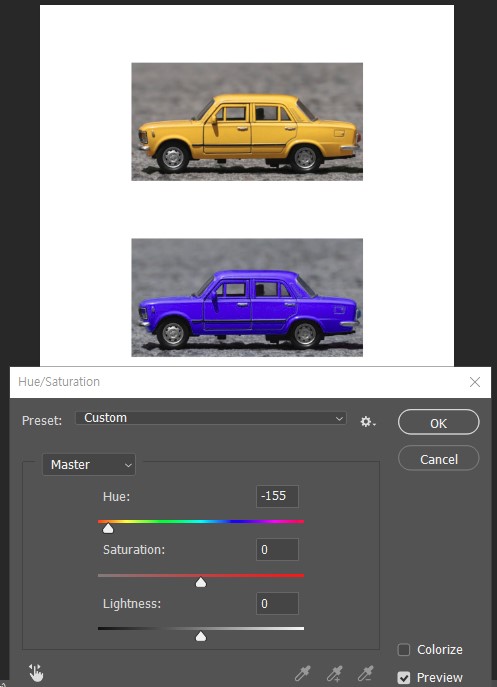Pick the Subtract from Sample eyedropper

(x=366, y=673)
